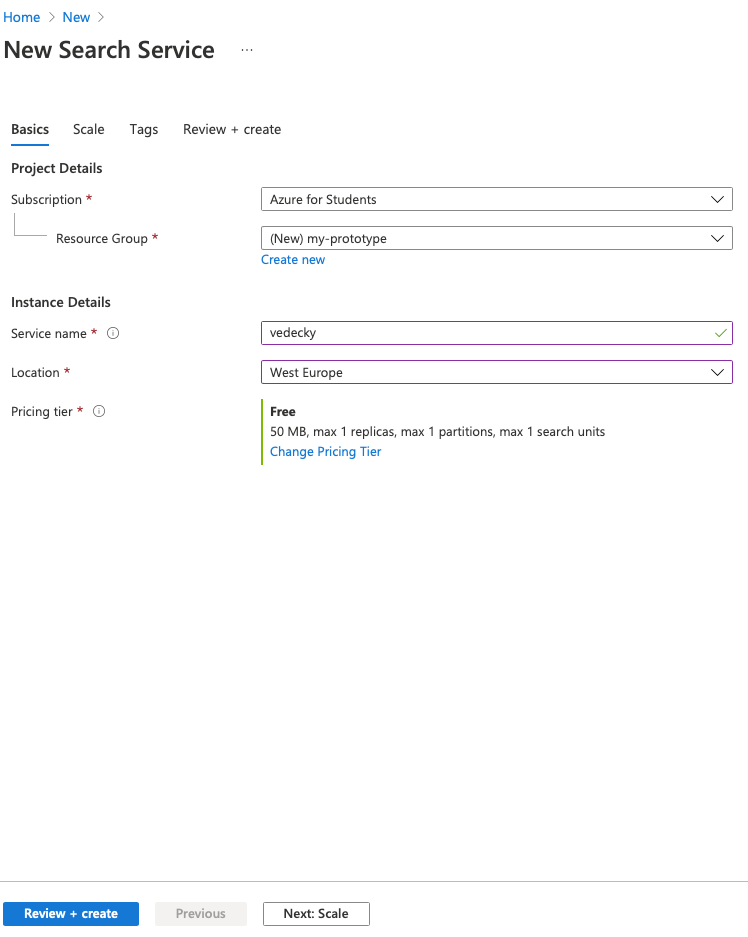This screenshot has width=748, height=937.
Task: Click the Home breadcrumb link
Action: click(x=22, y=17)
